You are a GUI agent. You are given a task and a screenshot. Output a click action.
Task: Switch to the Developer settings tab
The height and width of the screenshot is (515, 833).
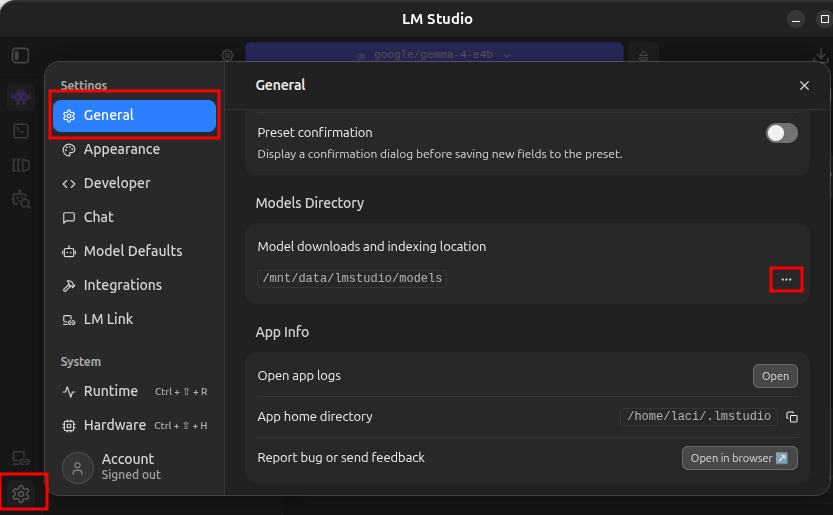click(116, 183)
